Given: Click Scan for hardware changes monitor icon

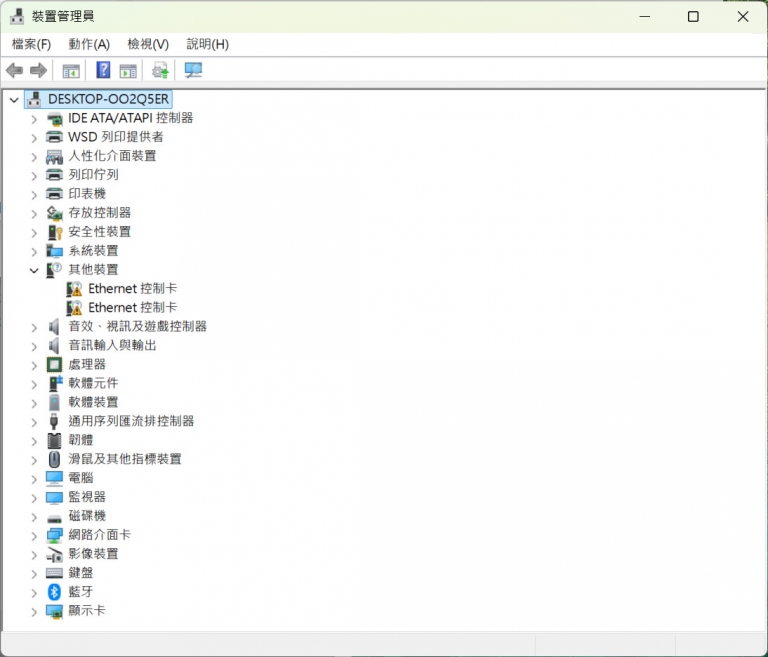Looking at the screenshot, I should (x=193, y=71).
